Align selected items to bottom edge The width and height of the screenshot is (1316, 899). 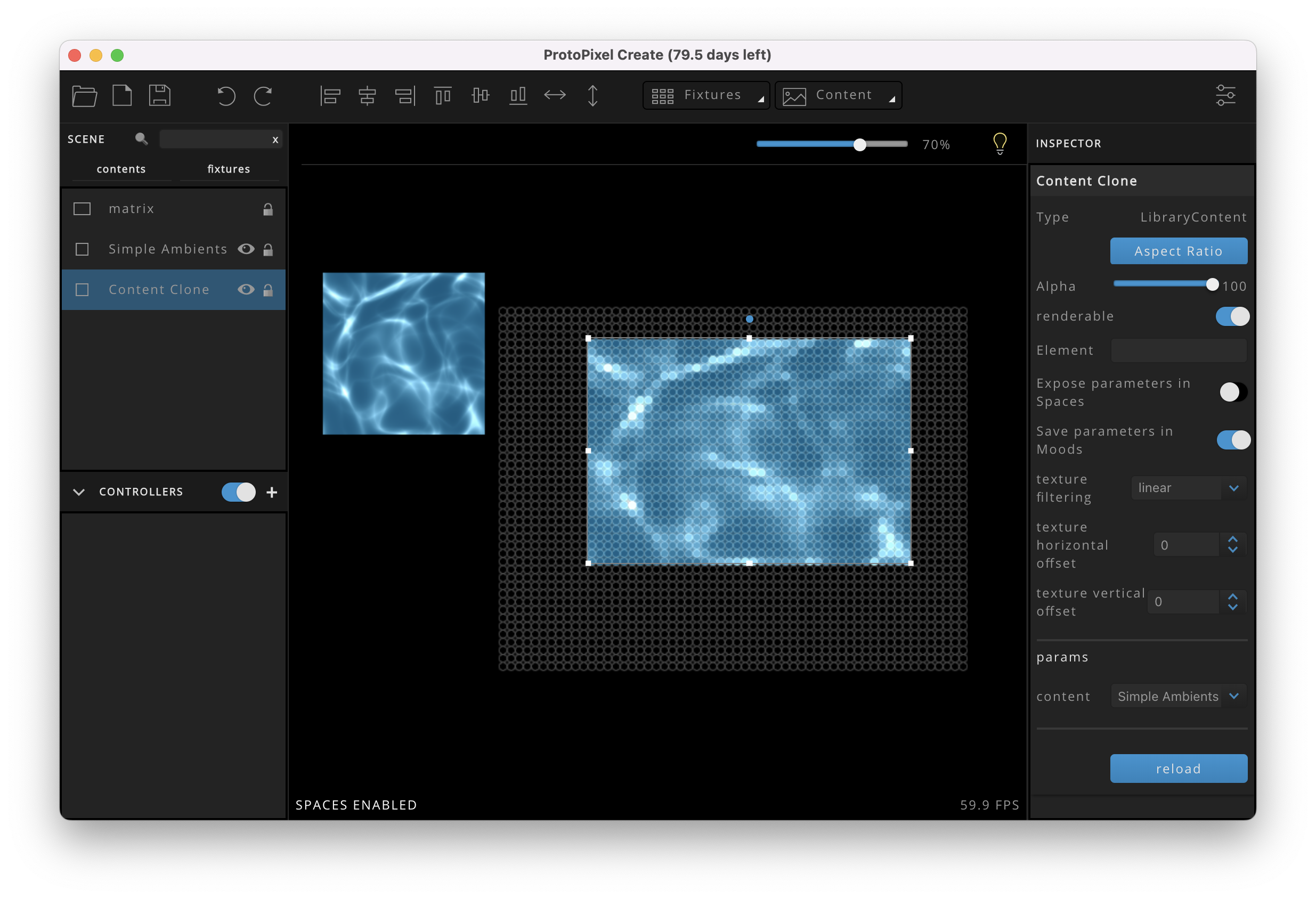[x=517, y=96]
